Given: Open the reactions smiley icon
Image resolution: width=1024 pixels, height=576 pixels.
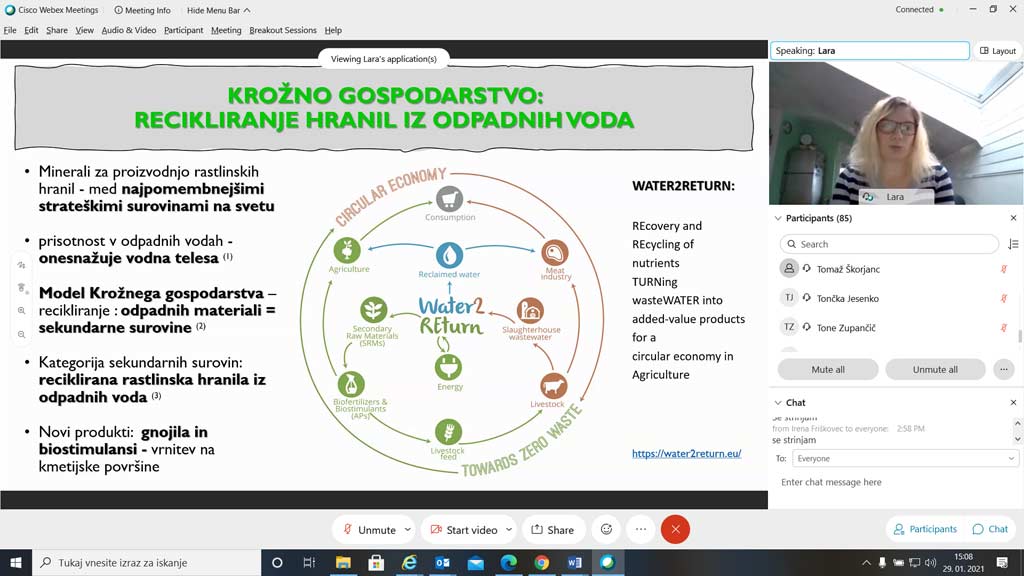Looking at the screenshot, I should click(x=606, y=530).
